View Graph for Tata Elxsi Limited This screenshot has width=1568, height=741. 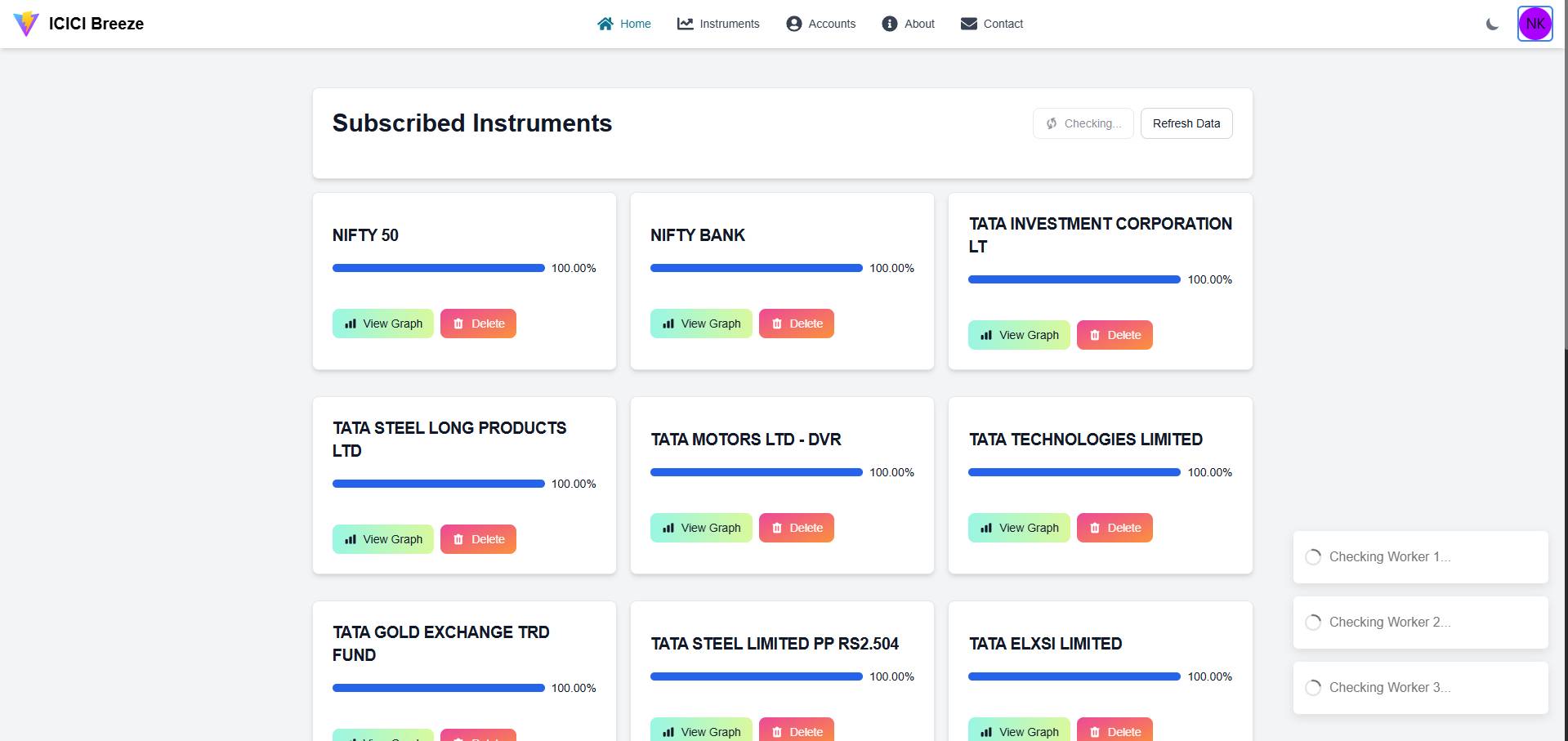click(1019, 730)
